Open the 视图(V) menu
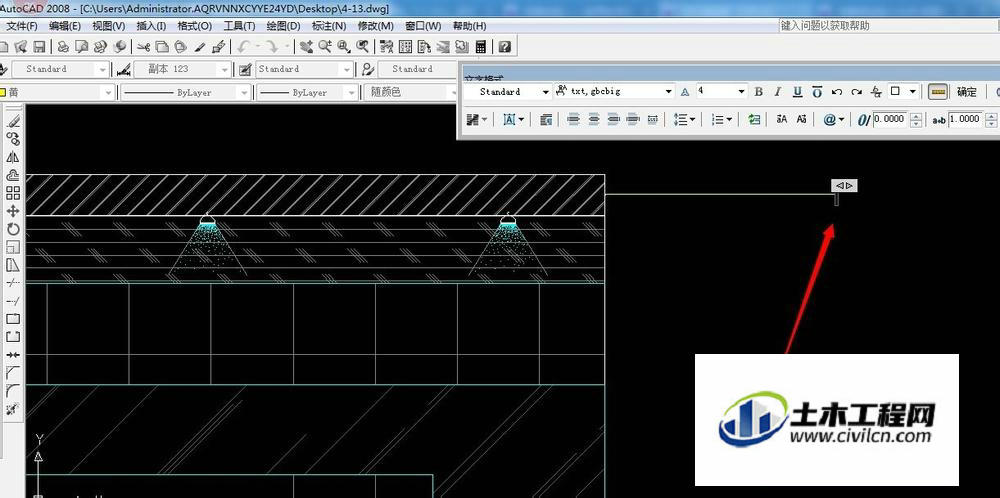The width and height of the screenshot is (1000, 498). 108,26
